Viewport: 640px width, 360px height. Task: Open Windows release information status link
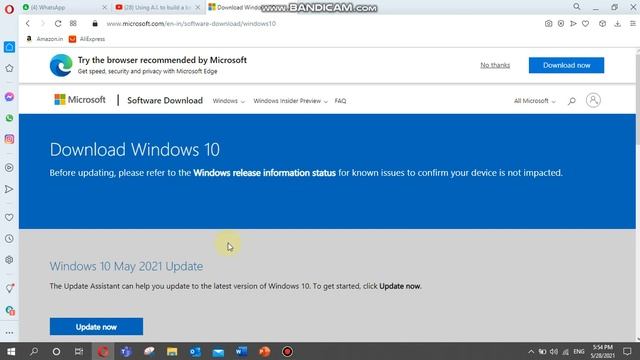coord(264,173)
